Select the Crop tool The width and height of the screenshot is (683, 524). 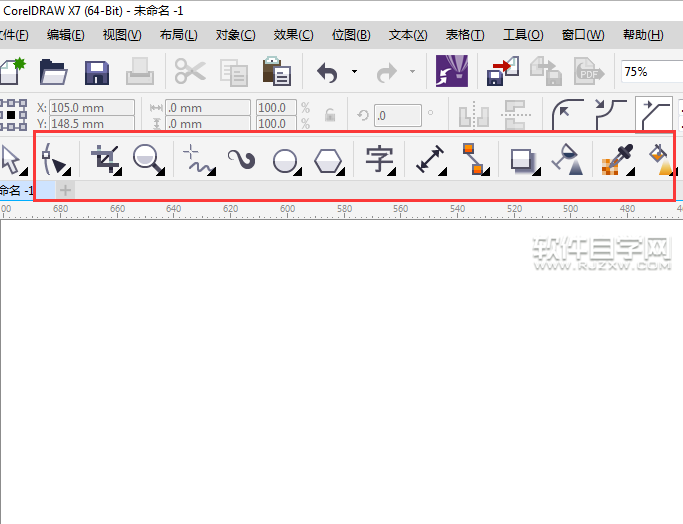coord(106,160)
